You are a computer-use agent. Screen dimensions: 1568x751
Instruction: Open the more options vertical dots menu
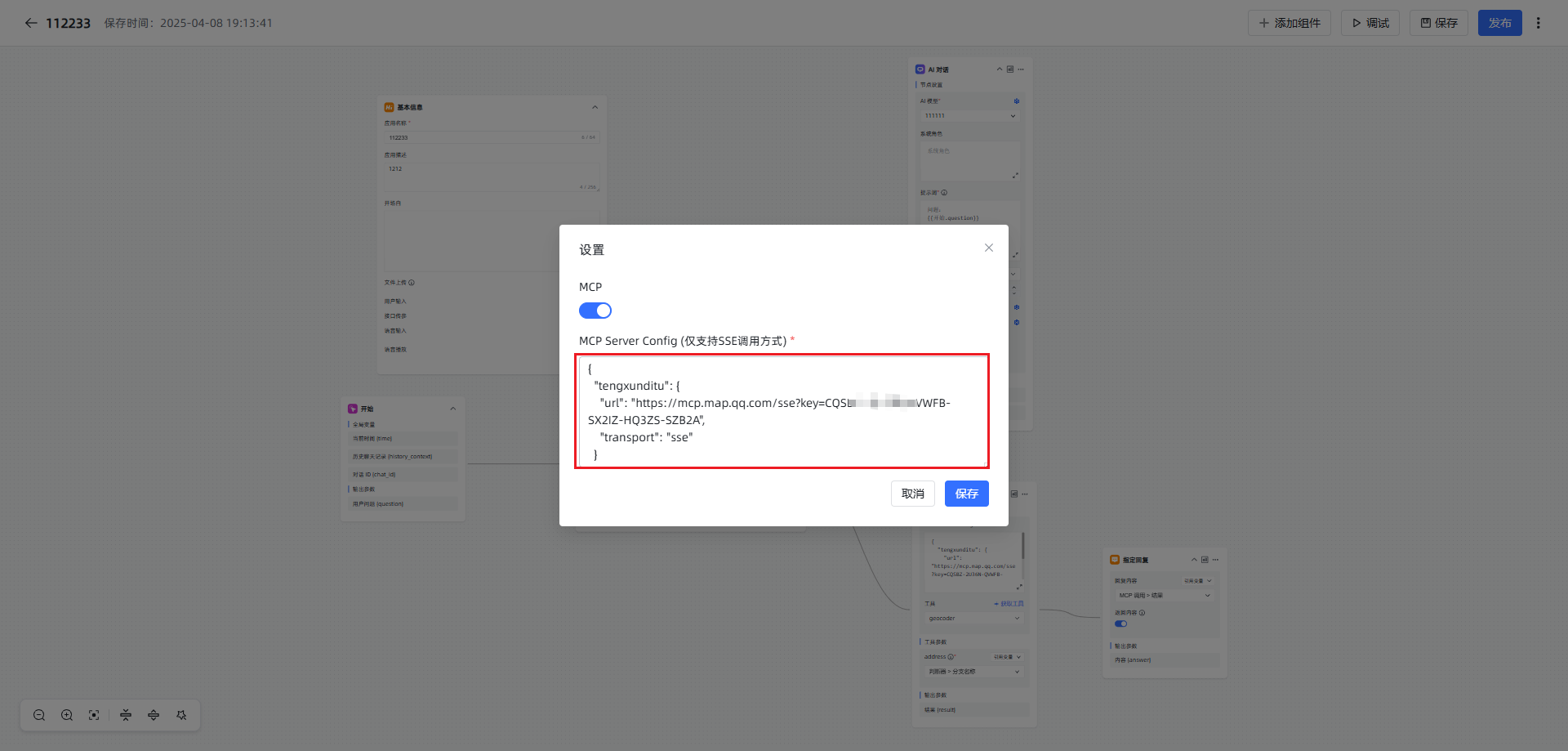point(1538,23)
